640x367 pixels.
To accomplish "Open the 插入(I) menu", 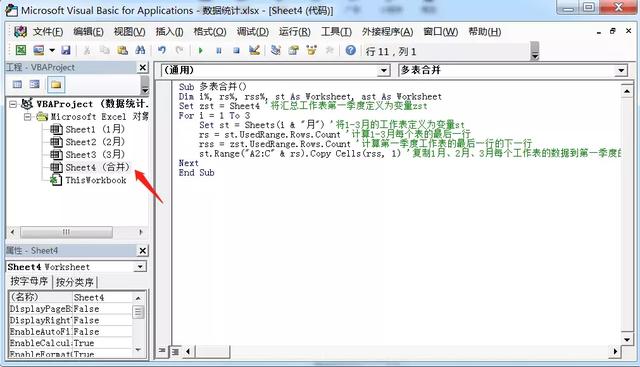I will (x=169, y=32).
